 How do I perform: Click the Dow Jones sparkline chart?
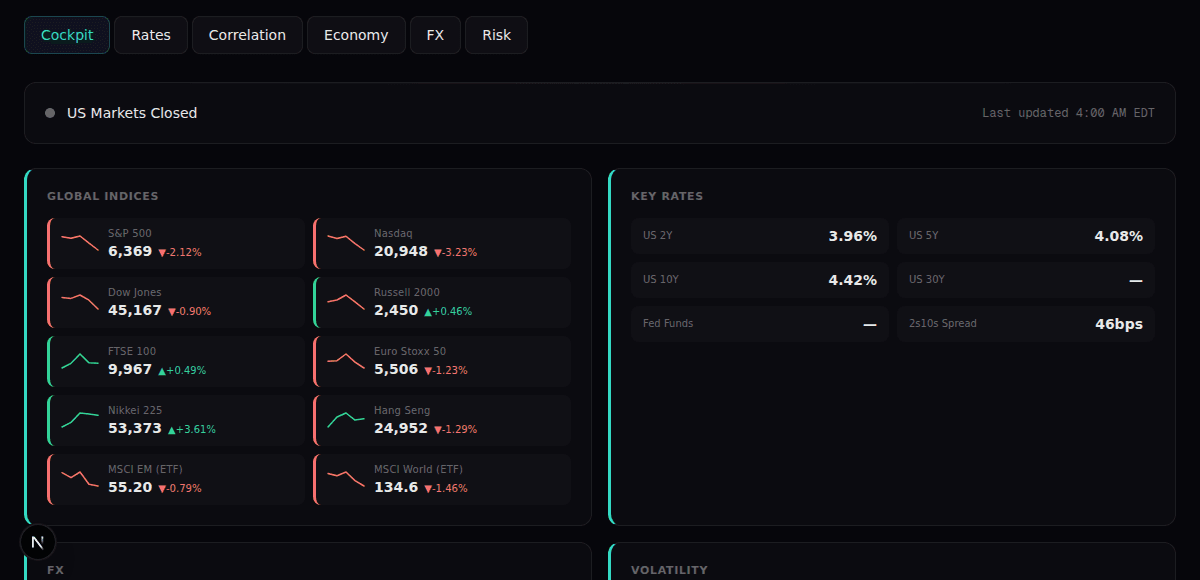[x=79, y=301]
